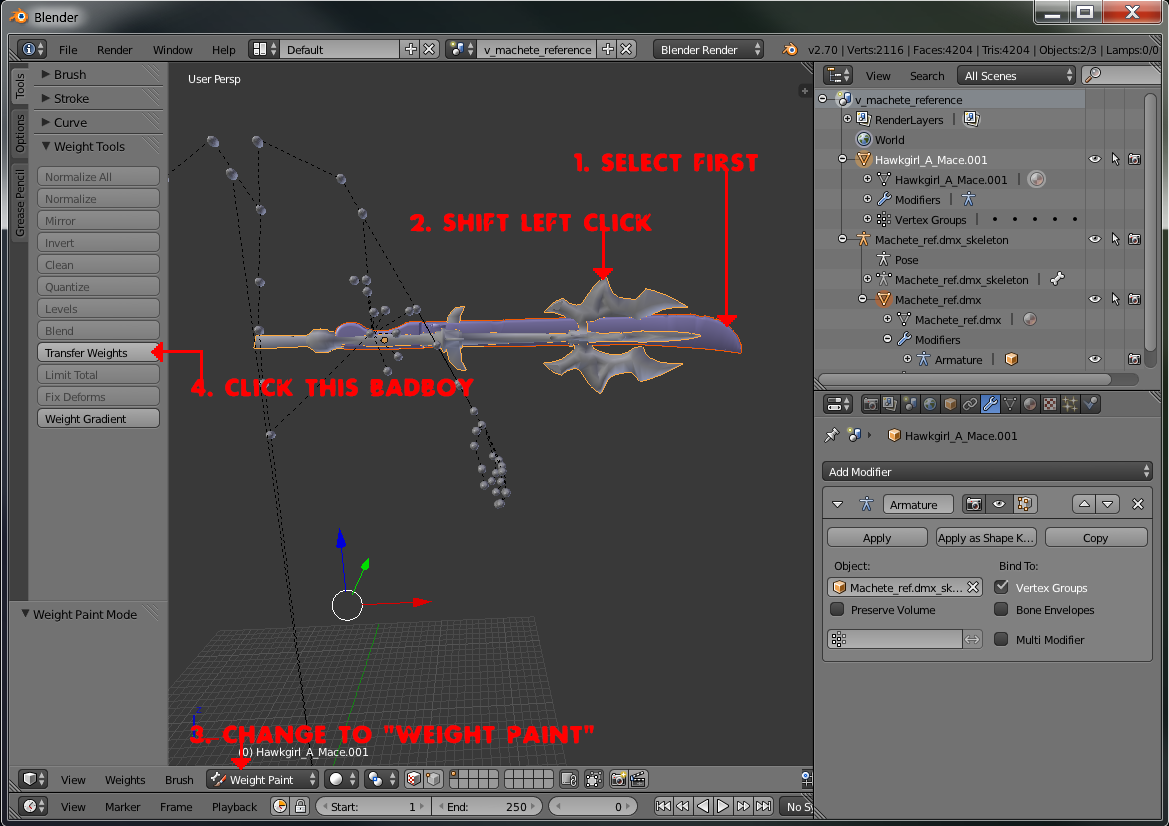Image resolution: width=1169 pixels, height=826 pixels.
Task: Click the modifier Apply button
Action: (877, 537)
